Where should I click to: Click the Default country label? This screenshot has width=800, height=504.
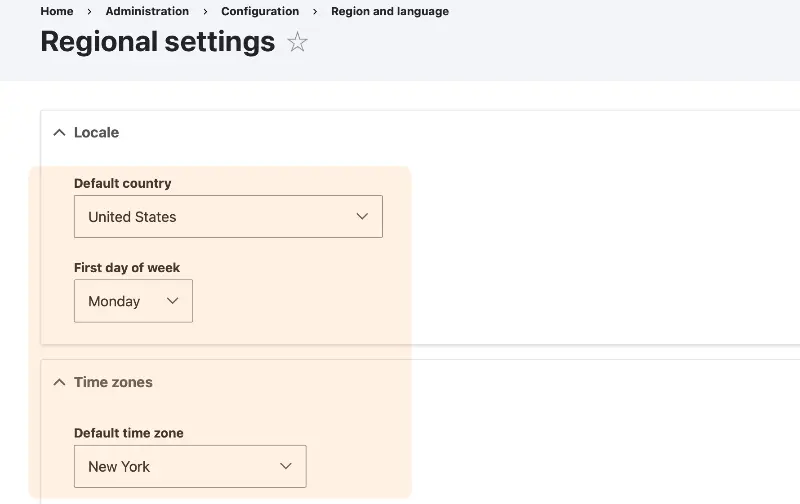[x=122, y=183]
